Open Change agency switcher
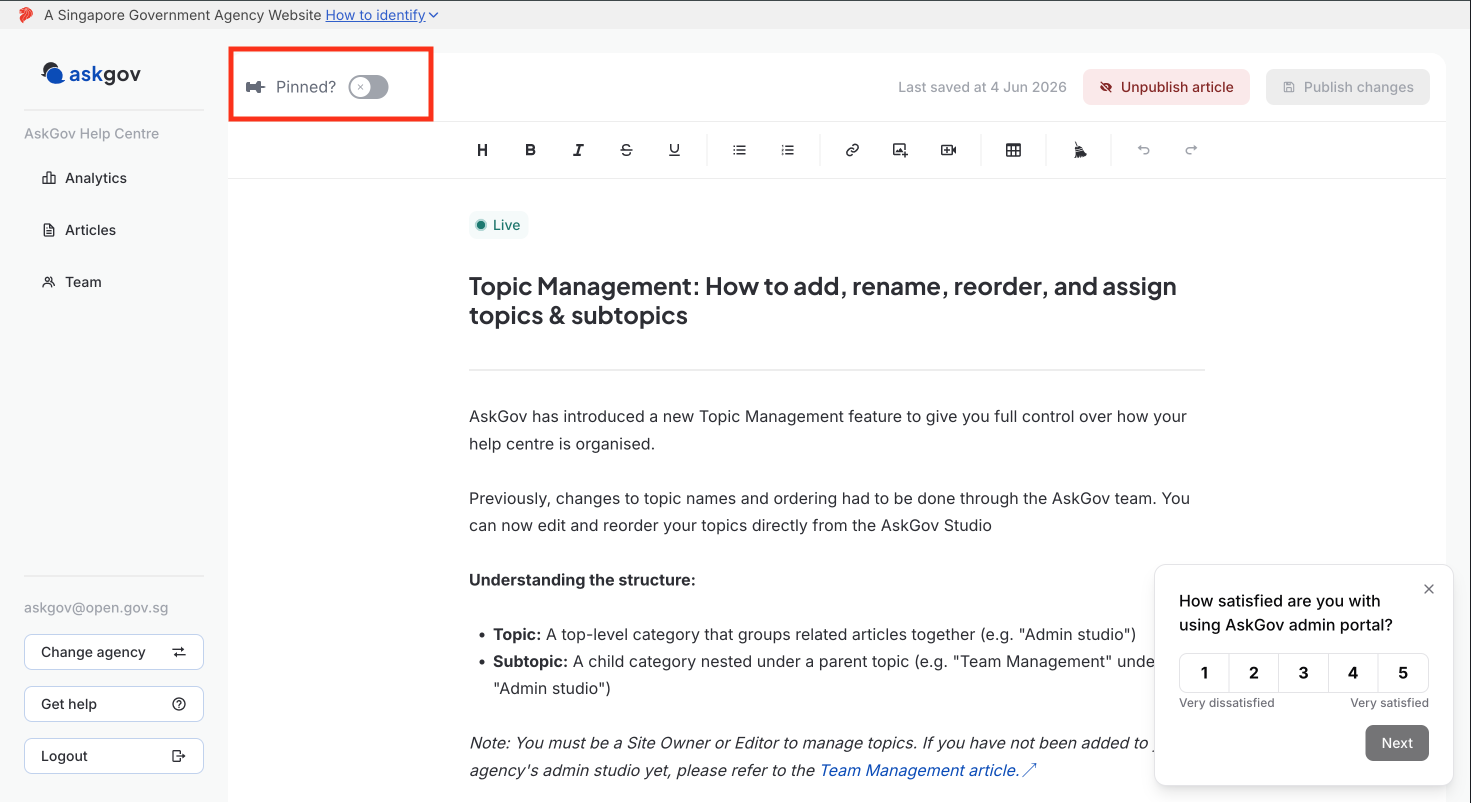Screen dimensions: 1471x803 pos(114,652)
